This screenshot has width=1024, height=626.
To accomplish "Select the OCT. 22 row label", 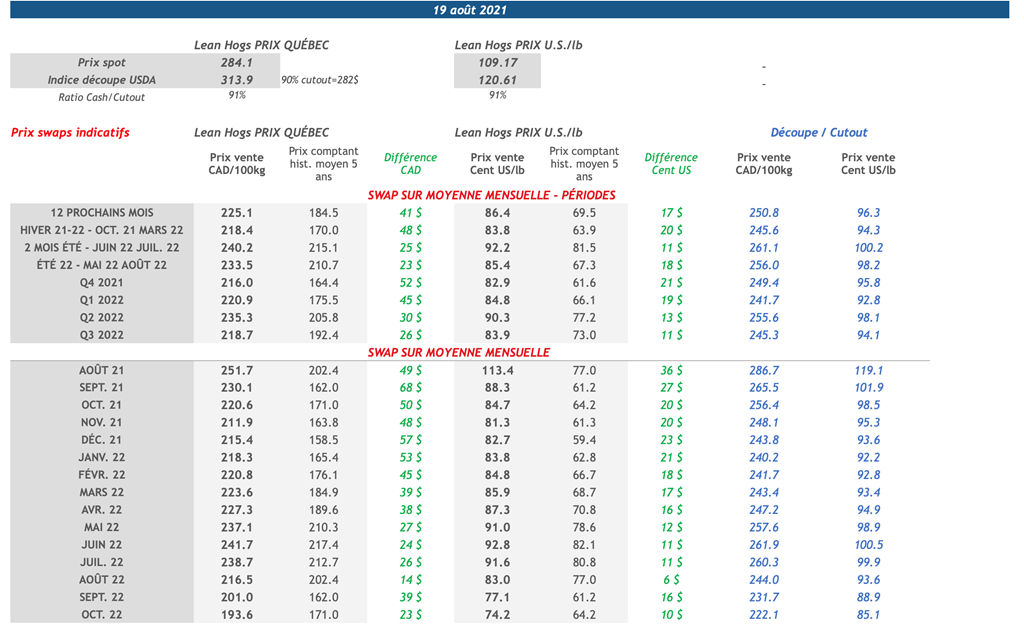I will 102,614.
